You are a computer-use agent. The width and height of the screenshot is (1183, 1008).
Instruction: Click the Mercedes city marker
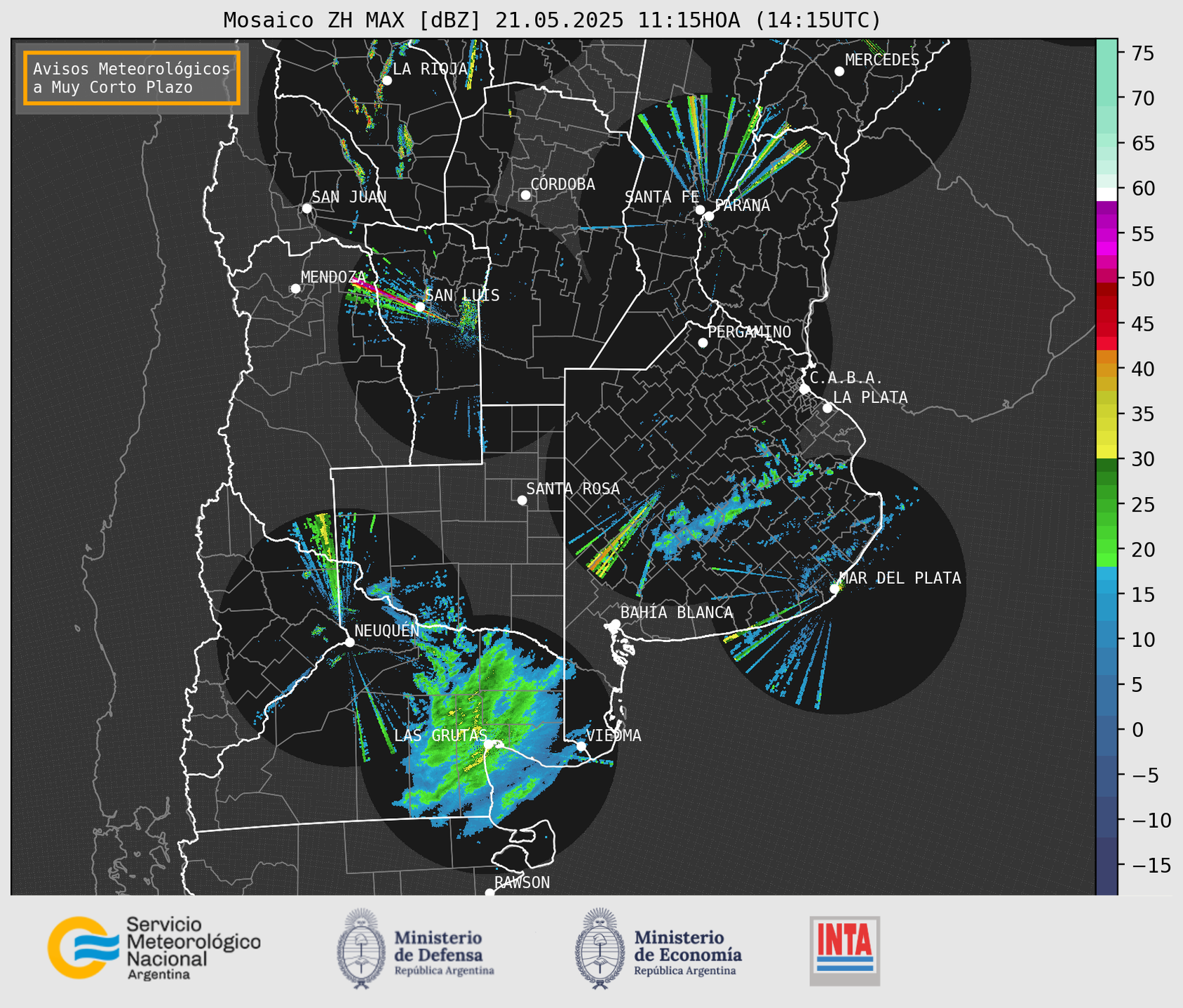(839, 71)
